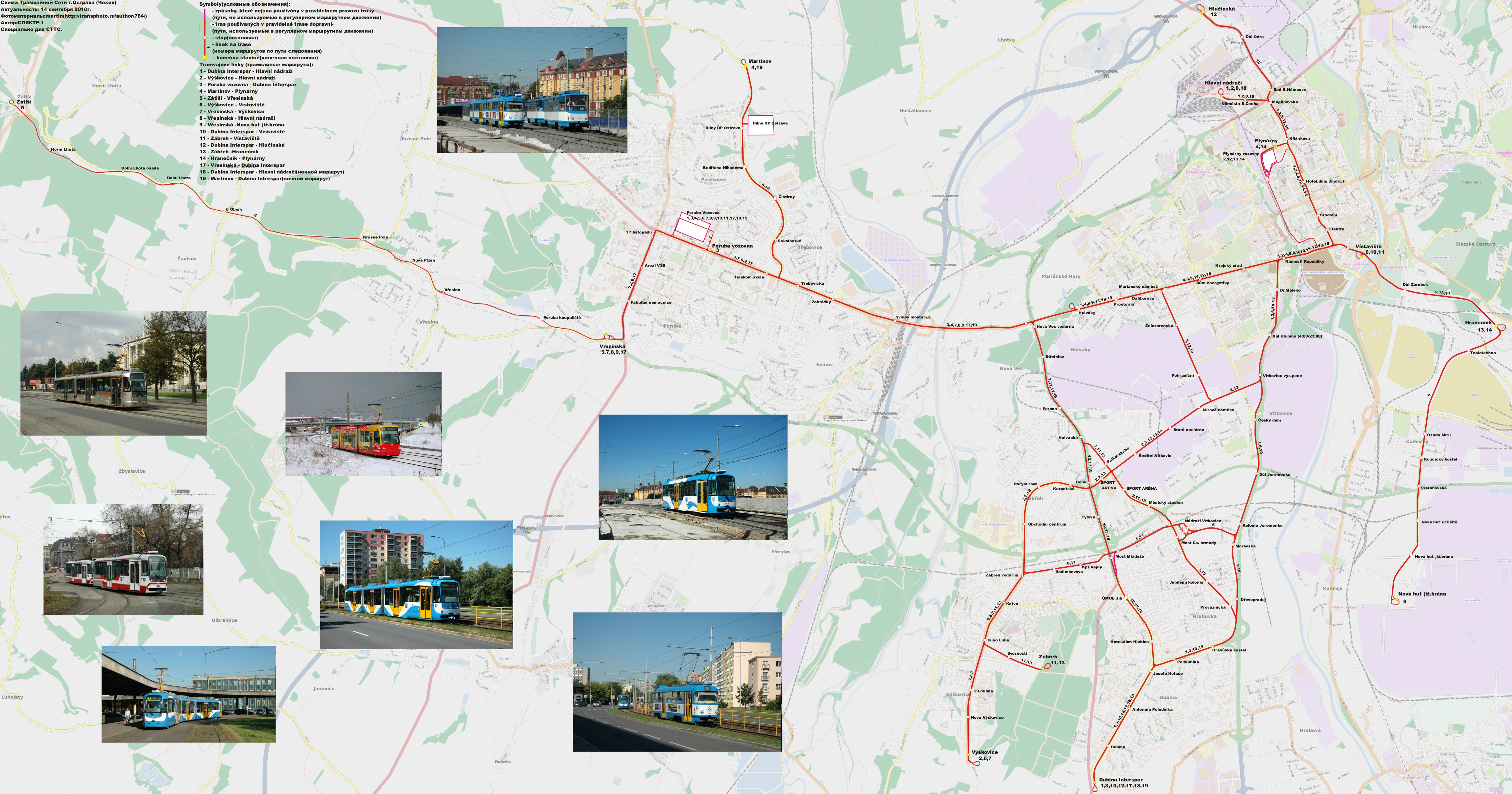
Task: Click the Dubina Interspar terminus label
Action: pyautogui.click(x=1121, y=780)
